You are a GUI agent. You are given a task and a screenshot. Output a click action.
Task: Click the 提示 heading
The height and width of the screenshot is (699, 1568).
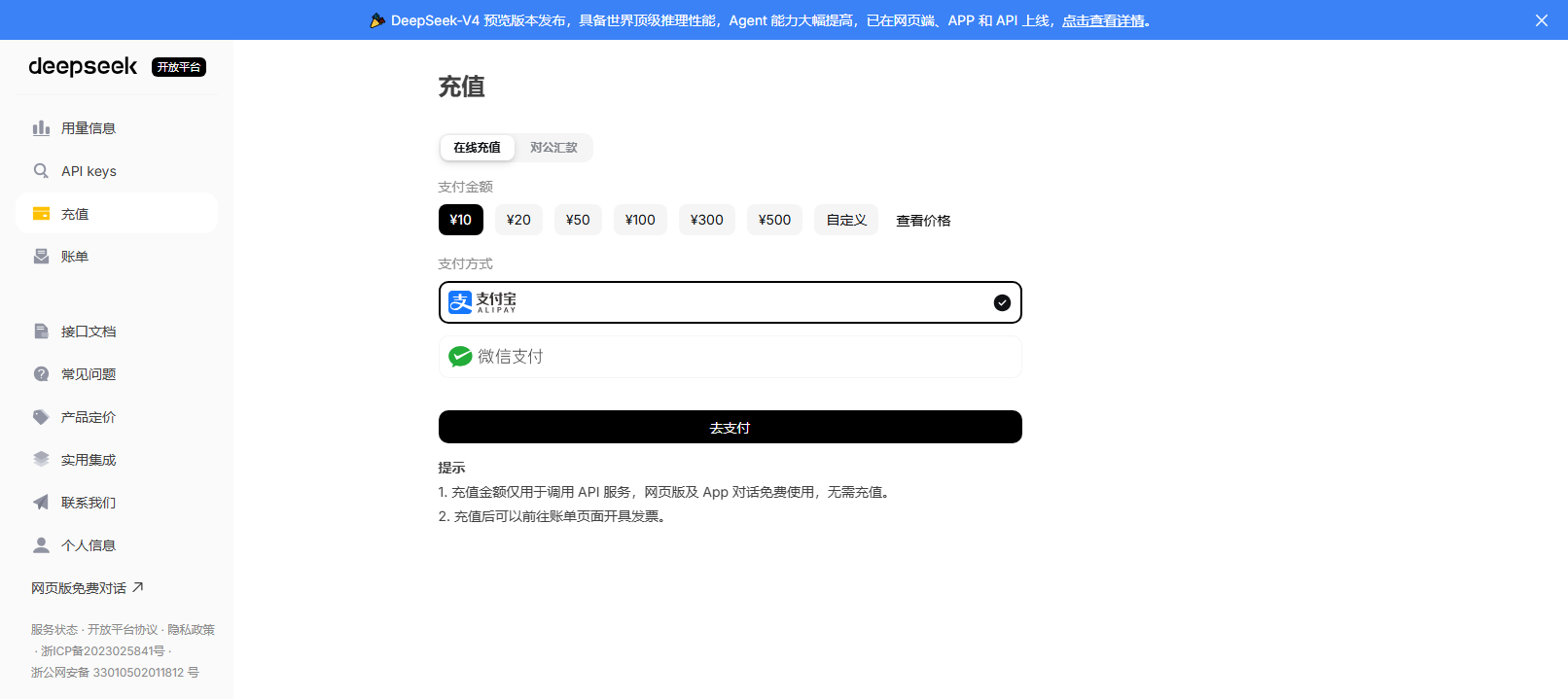pos(452,468)
